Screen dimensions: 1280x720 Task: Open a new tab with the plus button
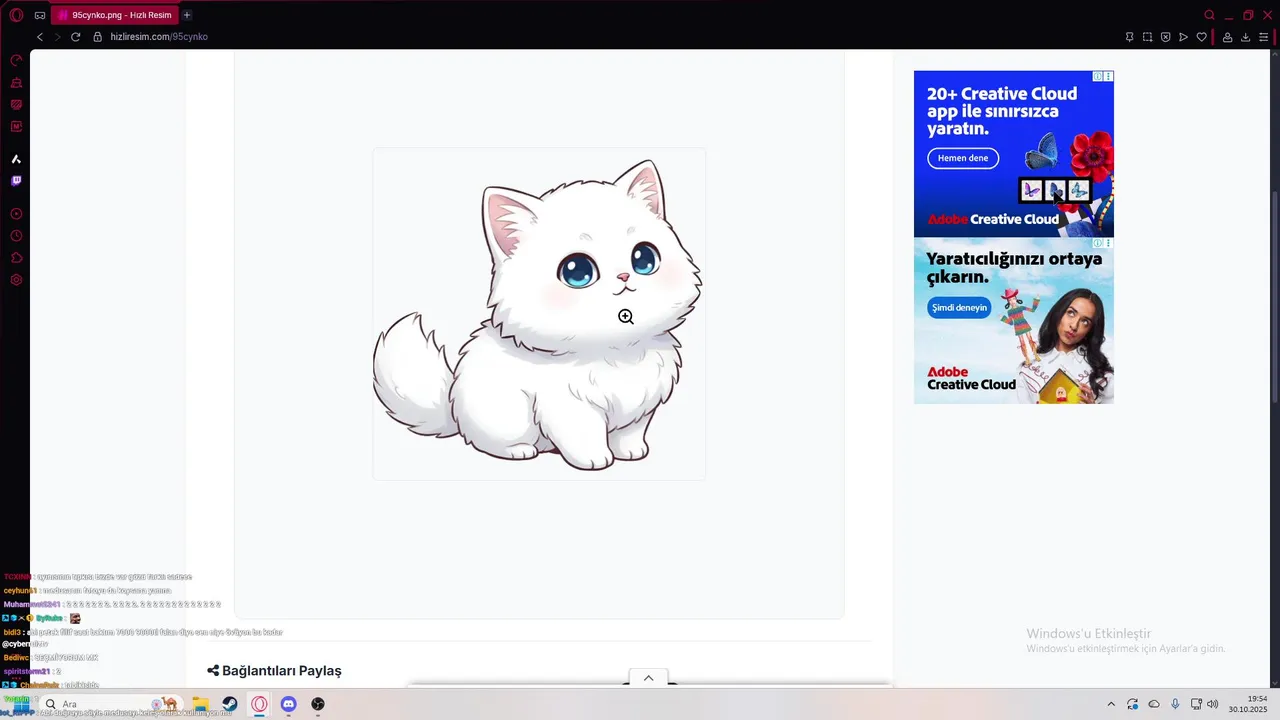(187, 15)
